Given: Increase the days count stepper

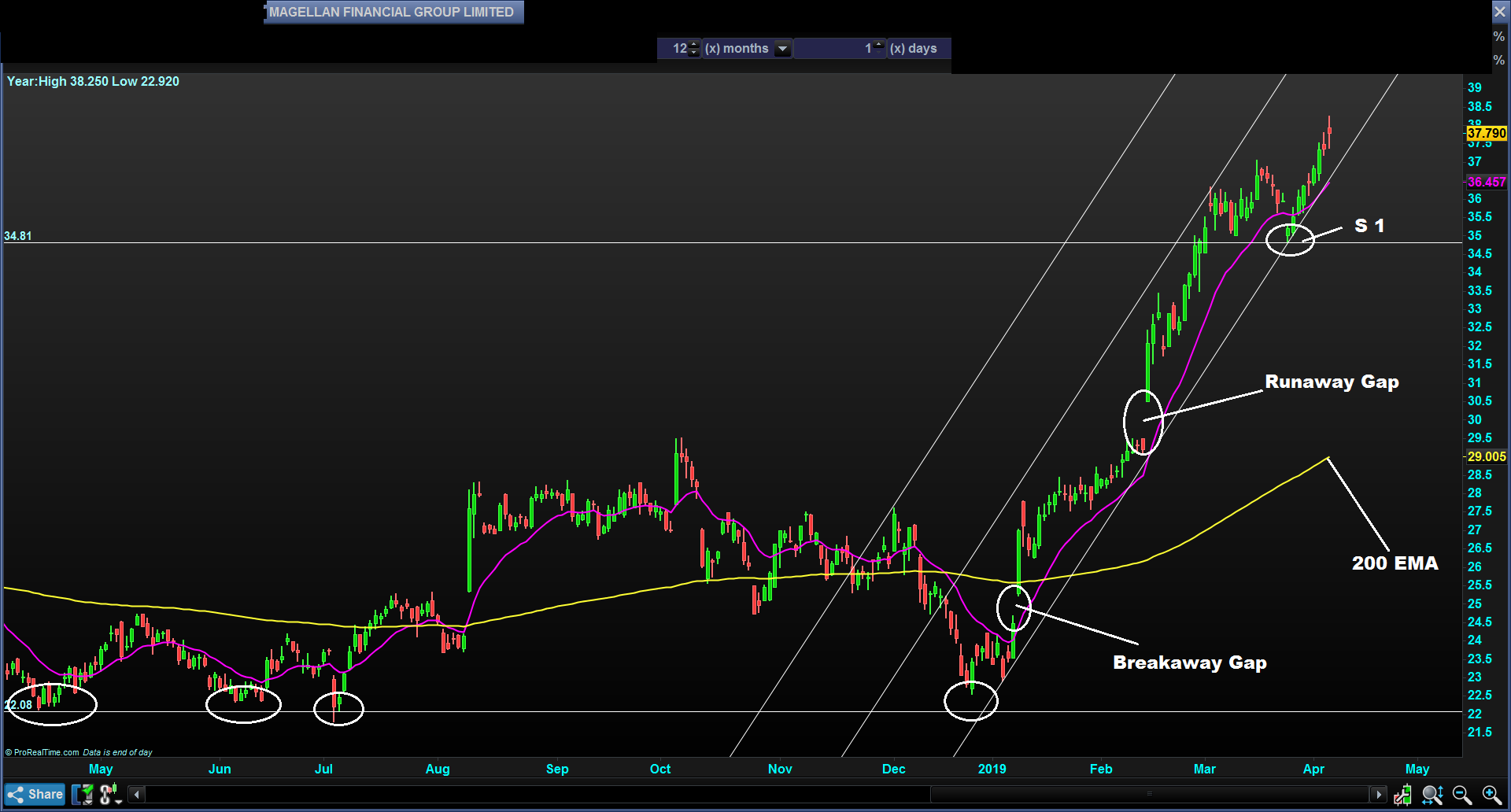Looking at the screenshot, I should (x=878, y=44).
